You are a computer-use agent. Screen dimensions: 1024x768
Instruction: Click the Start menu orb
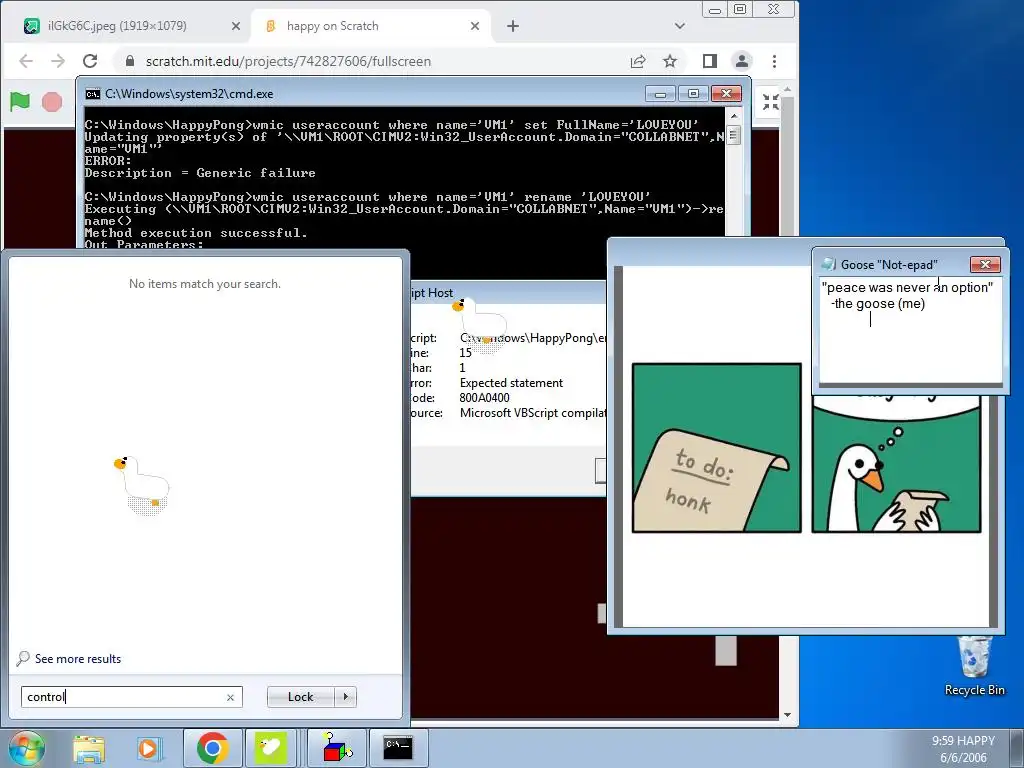[26, 748]
